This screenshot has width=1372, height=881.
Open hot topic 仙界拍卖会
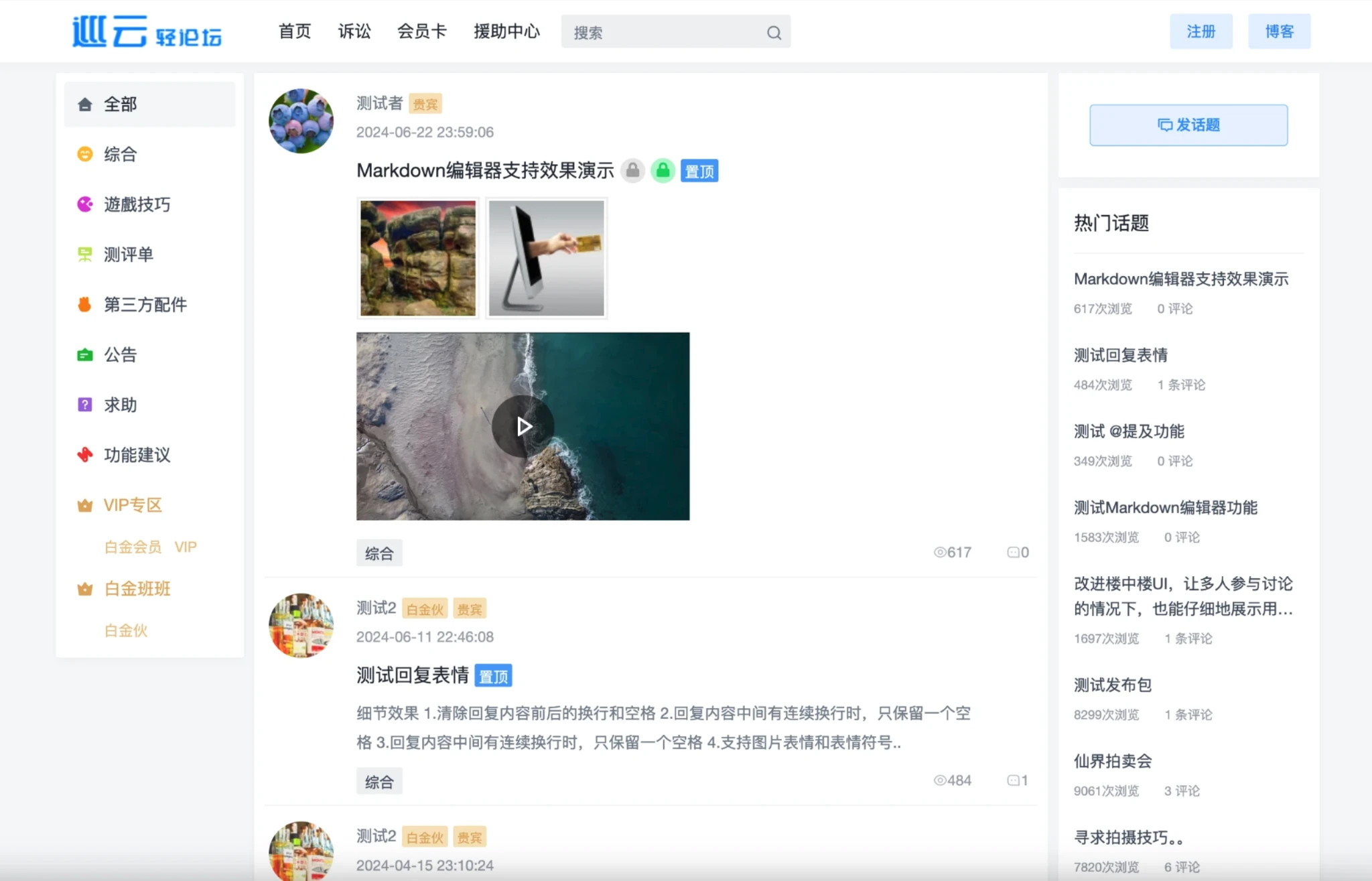pos(1112,761)
